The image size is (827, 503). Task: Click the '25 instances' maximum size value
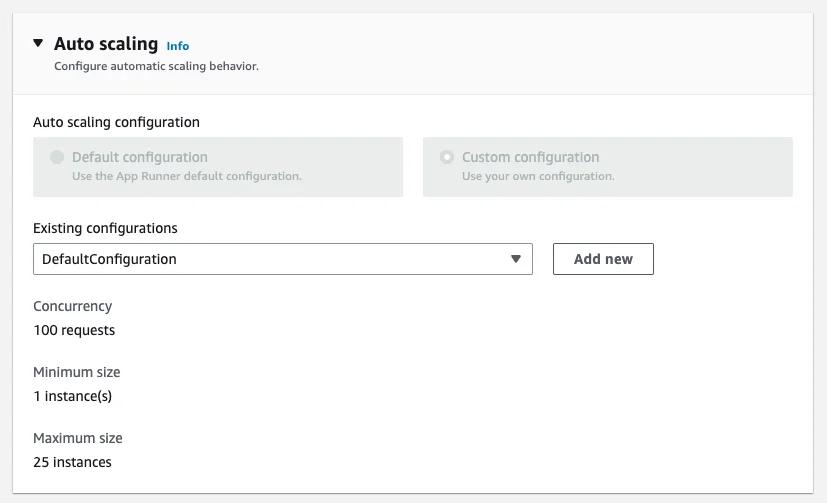tap(72, 462)
